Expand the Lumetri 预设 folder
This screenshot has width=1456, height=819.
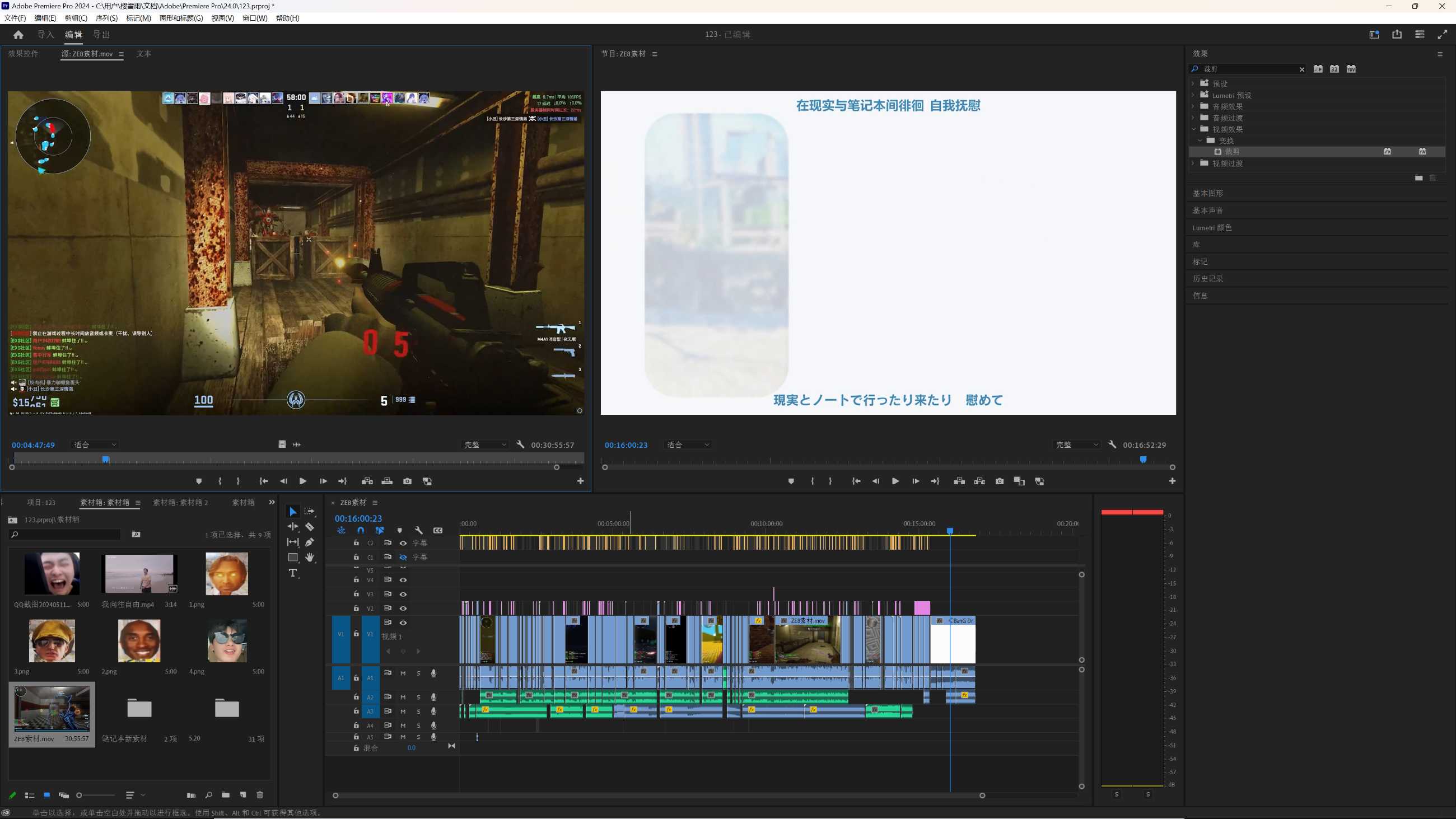click(x=1193, y=95)
